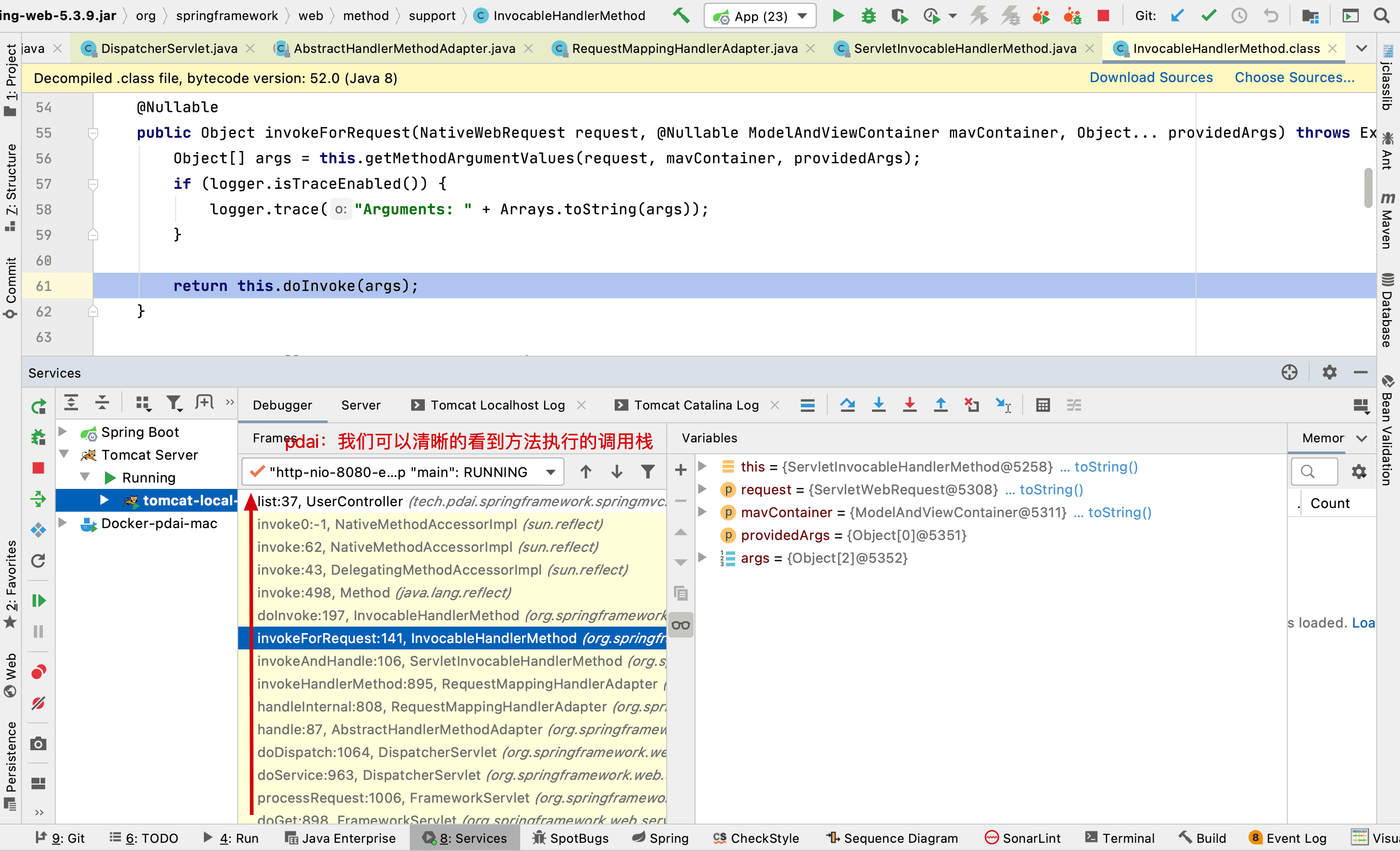
Task: Open the Evaluate Expression calculator icon
Action: (1043, 405)
